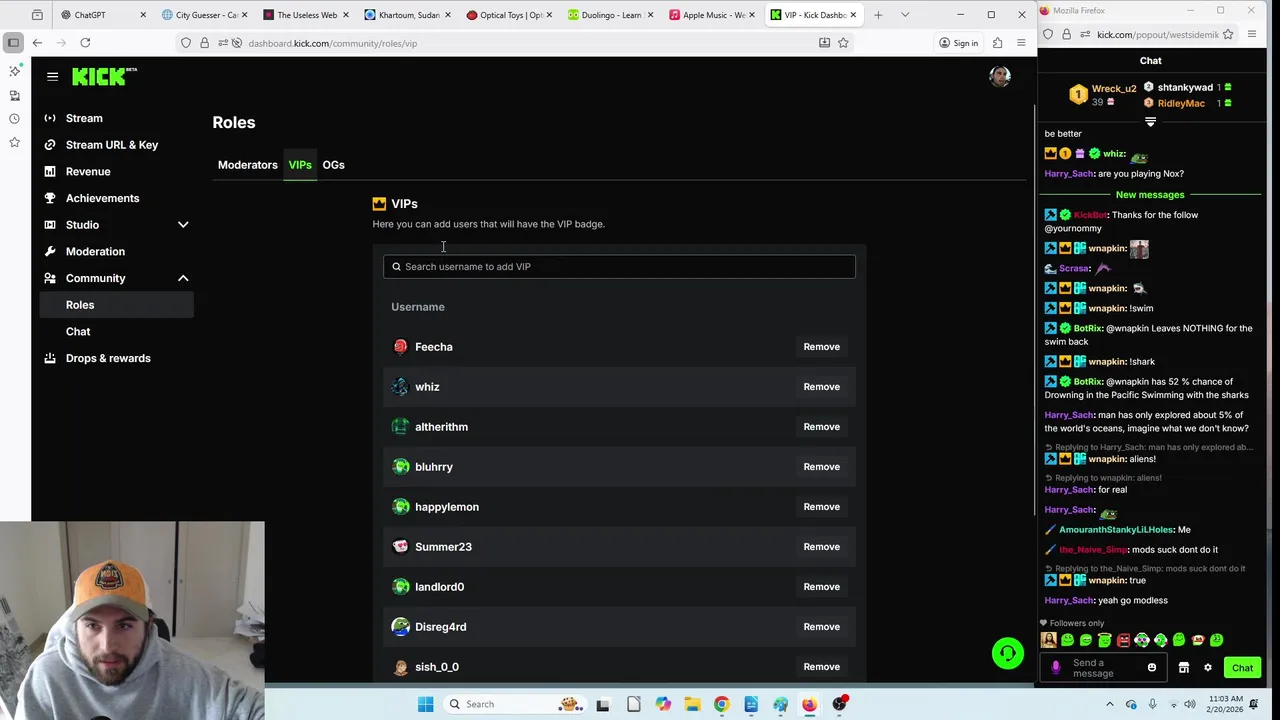This screenshot has width=1280, height=720.
Task: Launch Google Chrome from taskbar
Action: pyautogui.click(x=721, y=704)
